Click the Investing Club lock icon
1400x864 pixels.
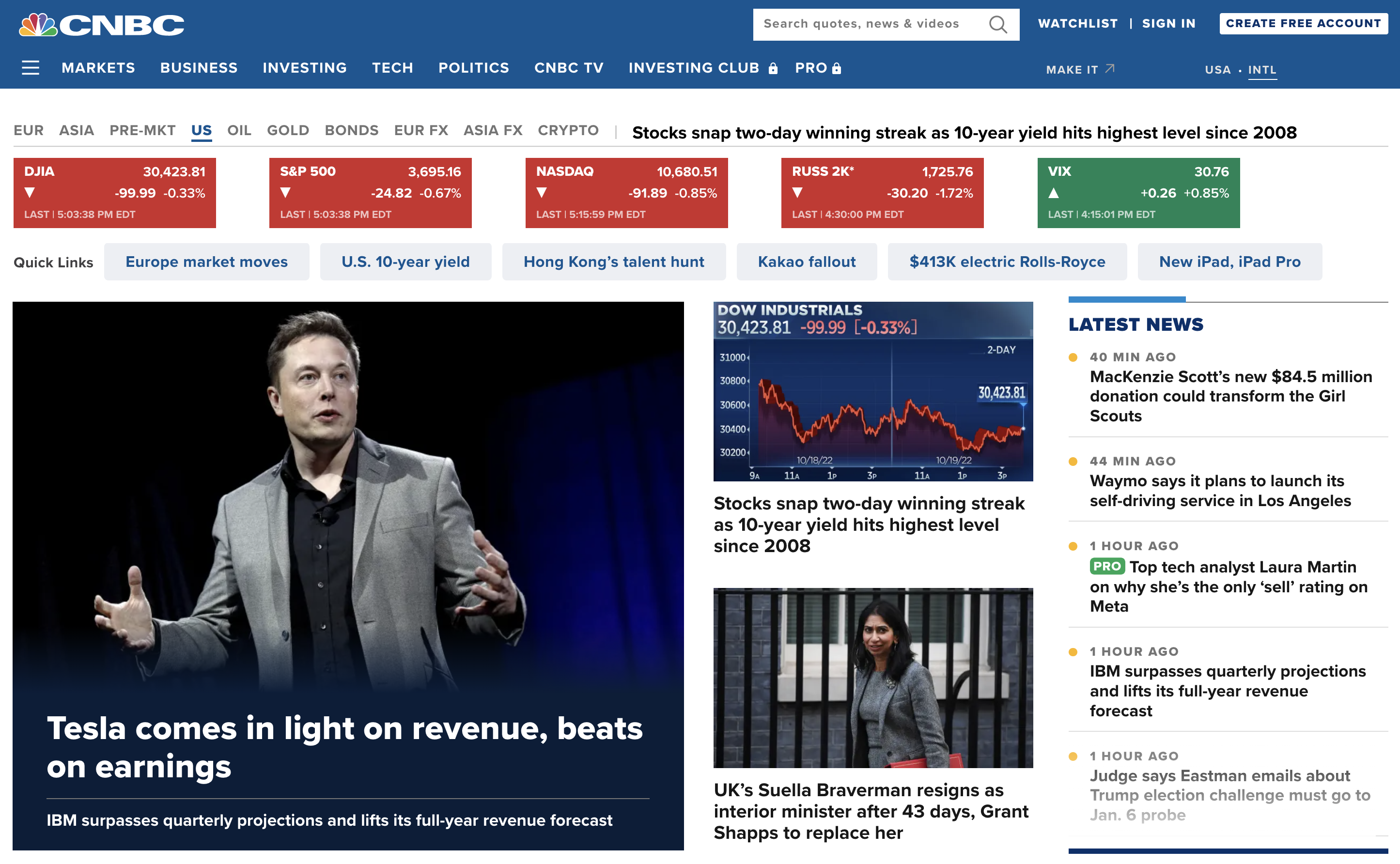point(773,69)
